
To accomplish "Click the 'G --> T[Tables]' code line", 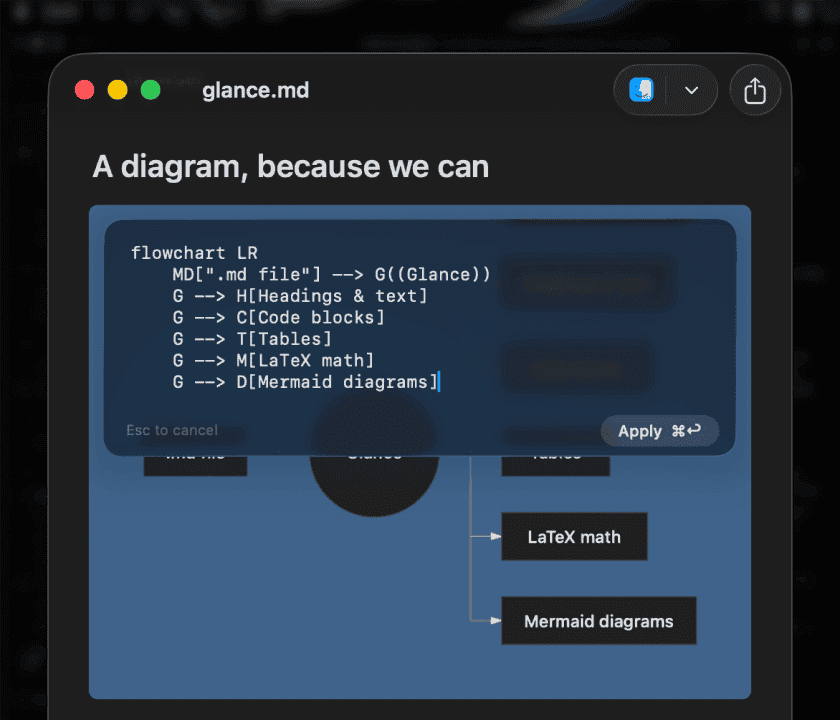I will 252,339.
